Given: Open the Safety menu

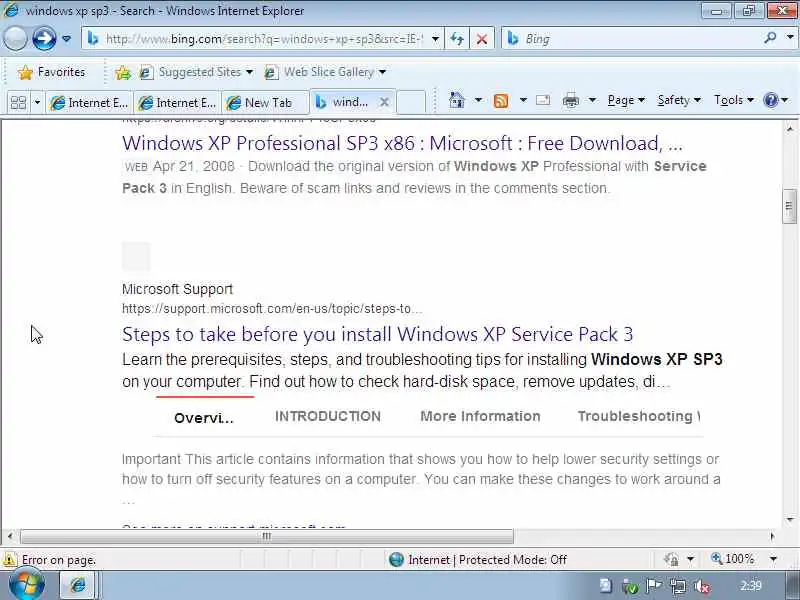Looking at the screenshot, I should [679, 100].
